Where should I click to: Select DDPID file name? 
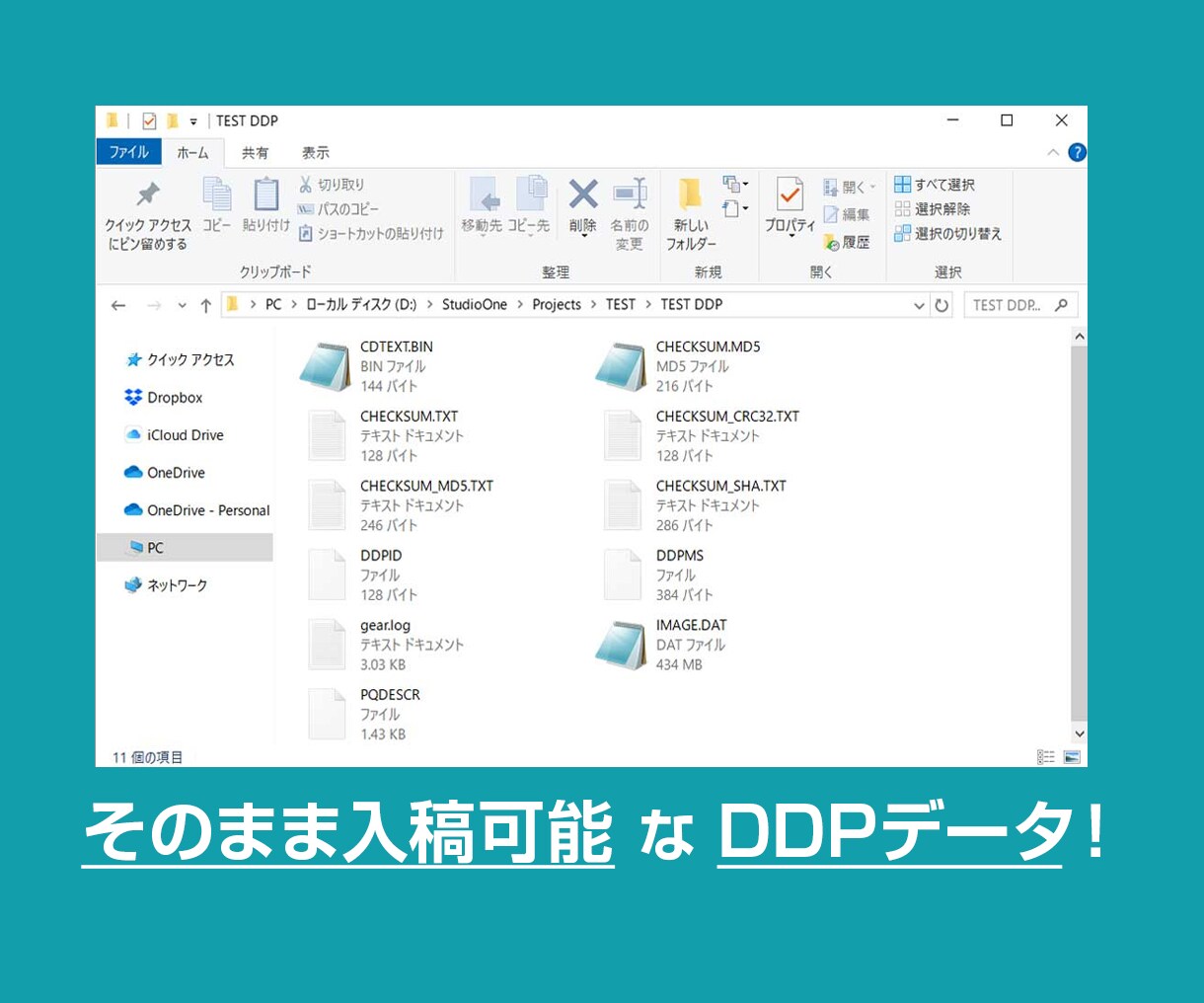[x=381, y=555]
